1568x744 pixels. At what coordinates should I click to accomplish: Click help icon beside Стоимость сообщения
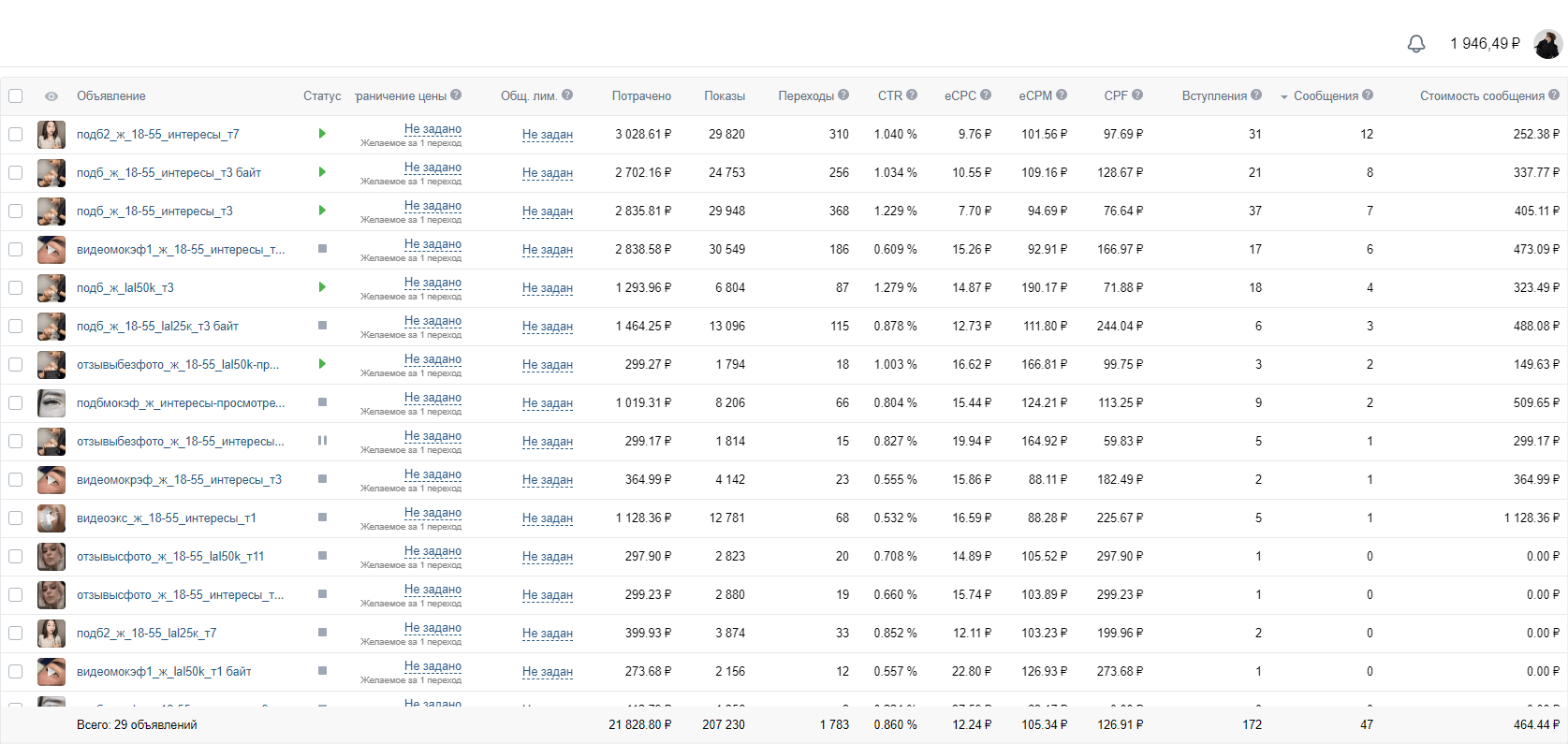[1554, 95]
